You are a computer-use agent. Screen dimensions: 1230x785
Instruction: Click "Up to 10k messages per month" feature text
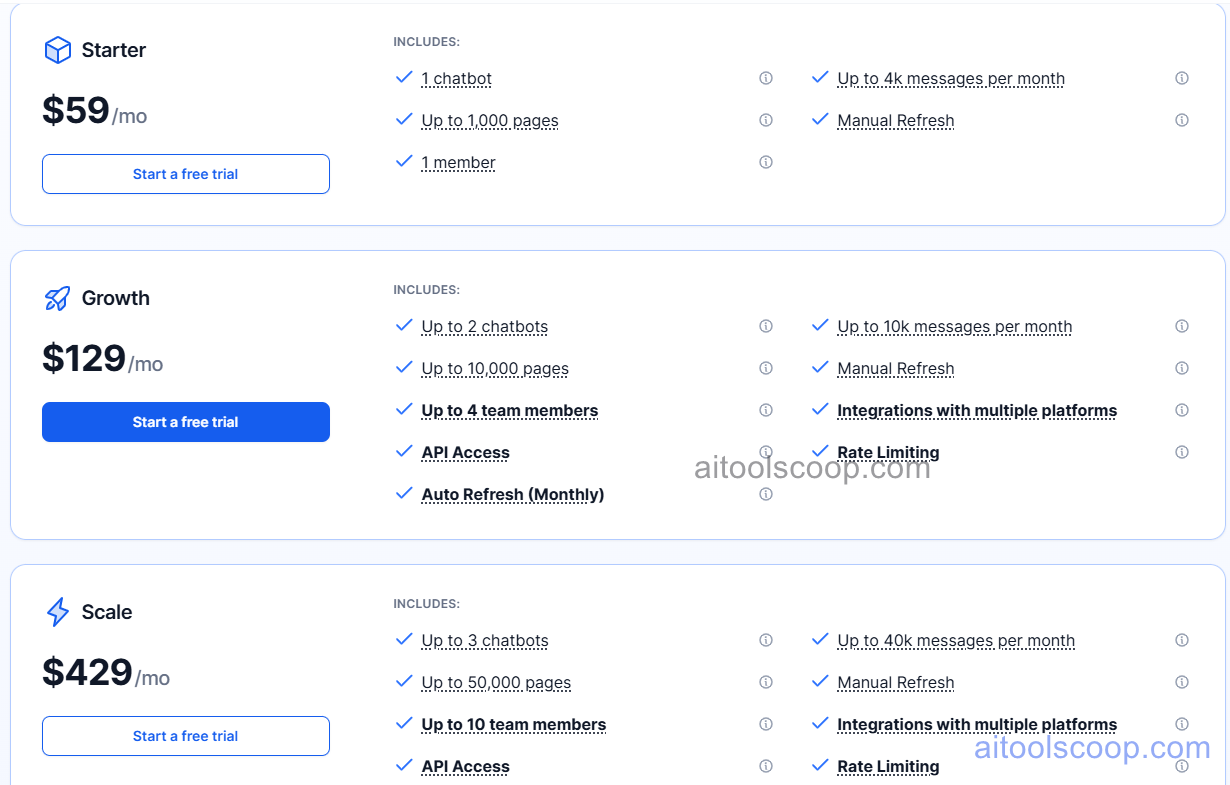[x=954, y=327]
